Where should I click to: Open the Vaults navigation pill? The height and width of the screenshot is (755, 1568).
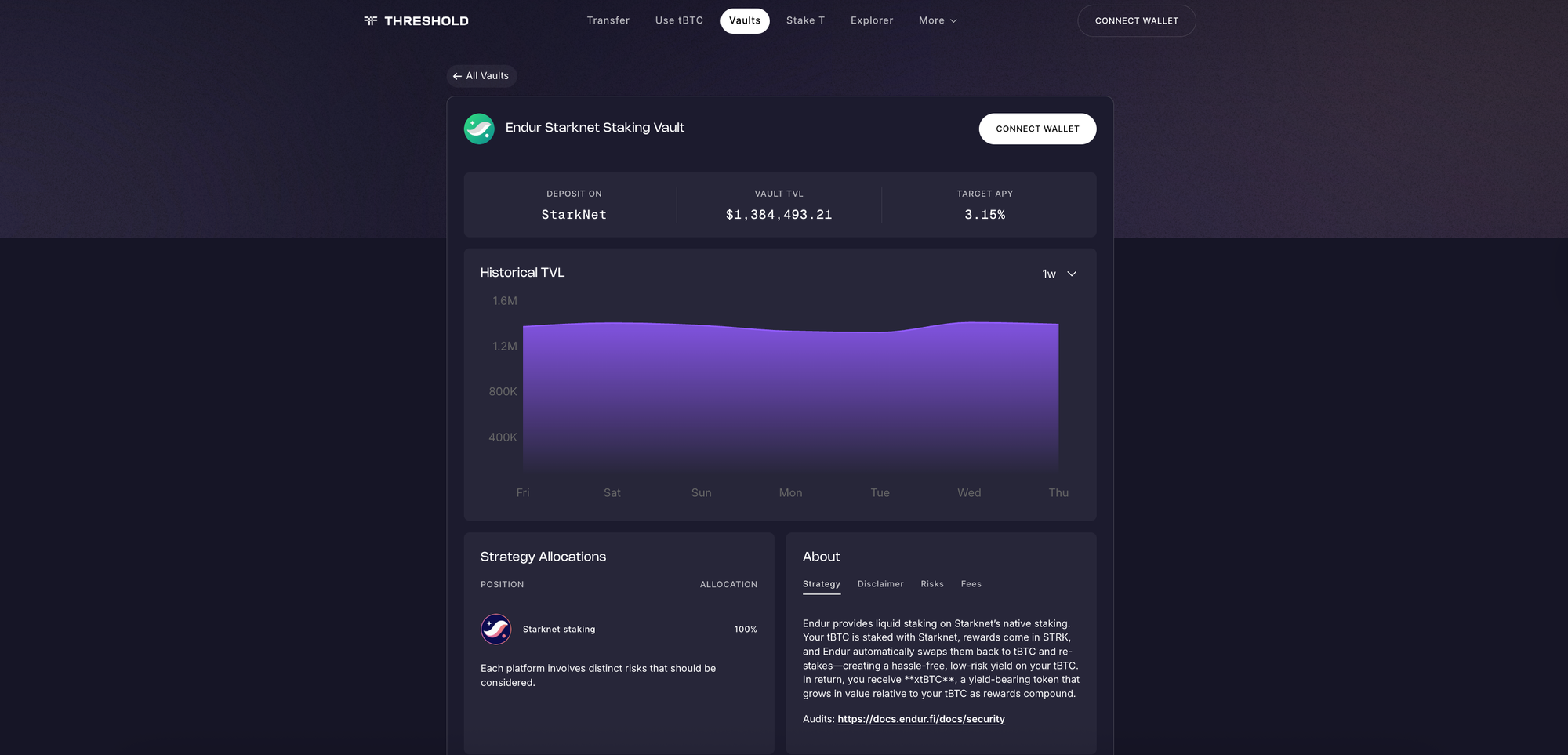pos(745,20)
